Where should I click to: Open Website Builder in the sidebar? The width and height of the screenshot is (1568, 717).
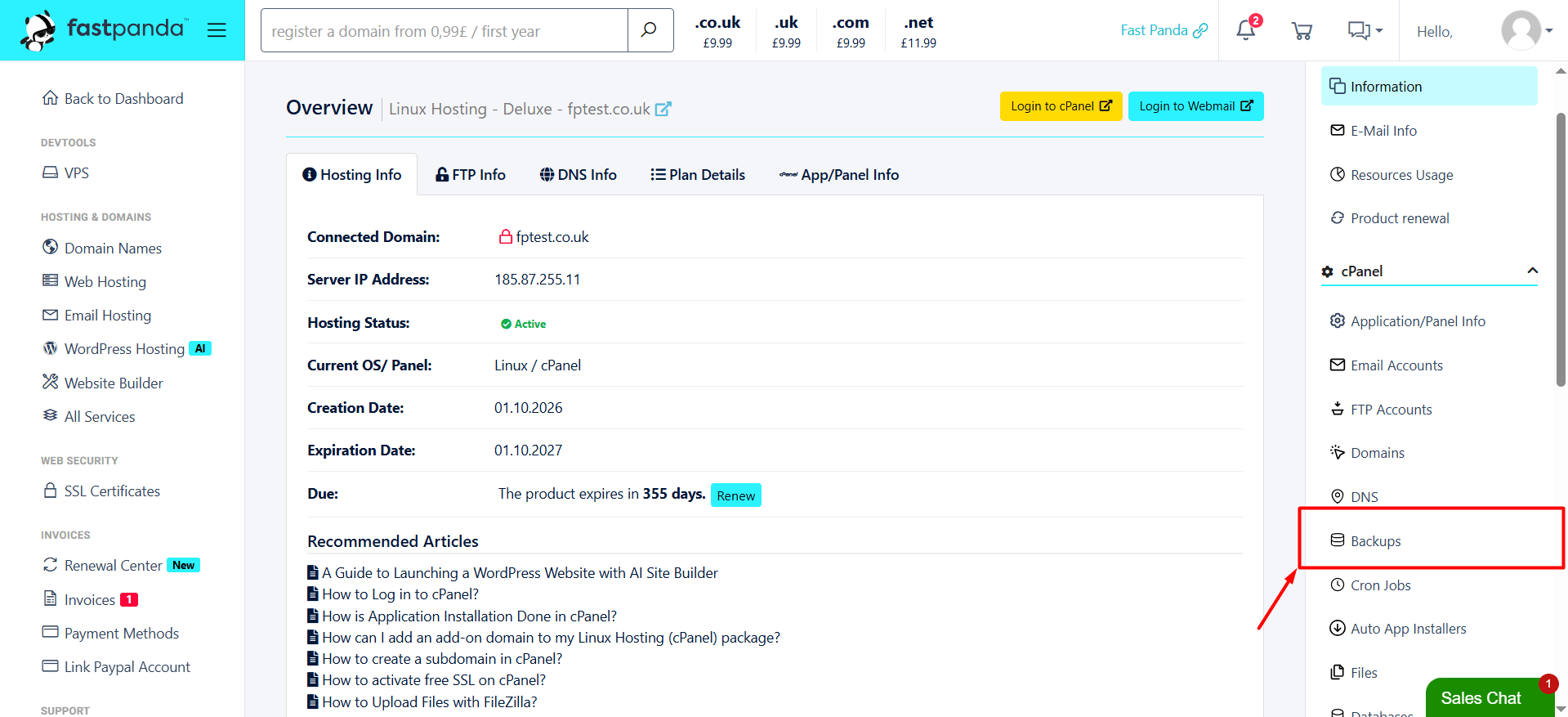(102, 383)
